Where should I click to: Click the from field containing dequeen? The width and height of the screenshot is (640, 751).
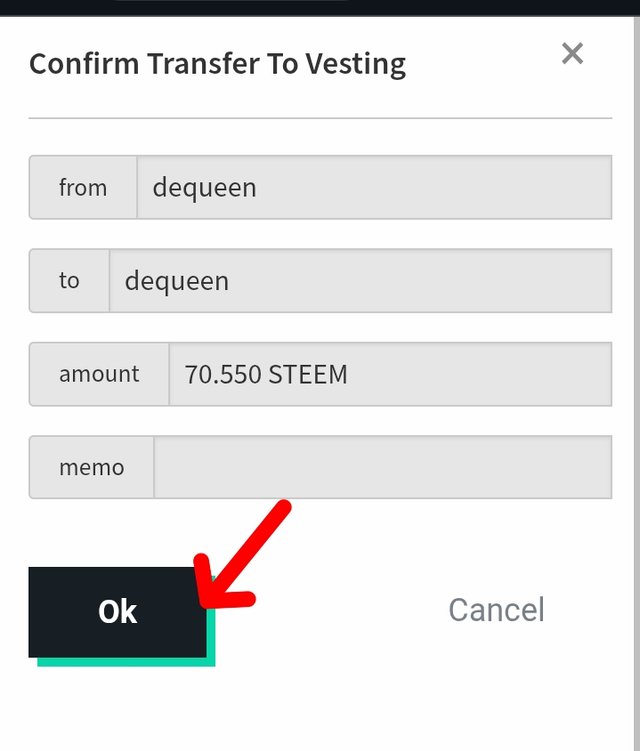374,187
